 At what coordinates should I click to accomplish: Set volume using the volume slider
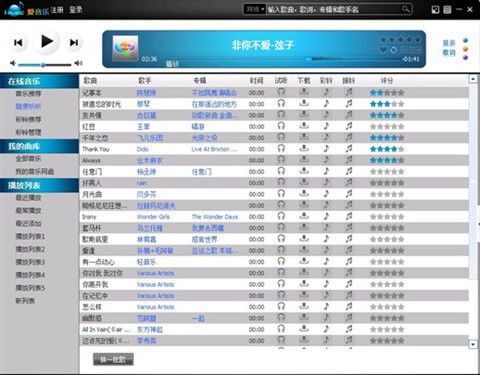pos(45,64)
